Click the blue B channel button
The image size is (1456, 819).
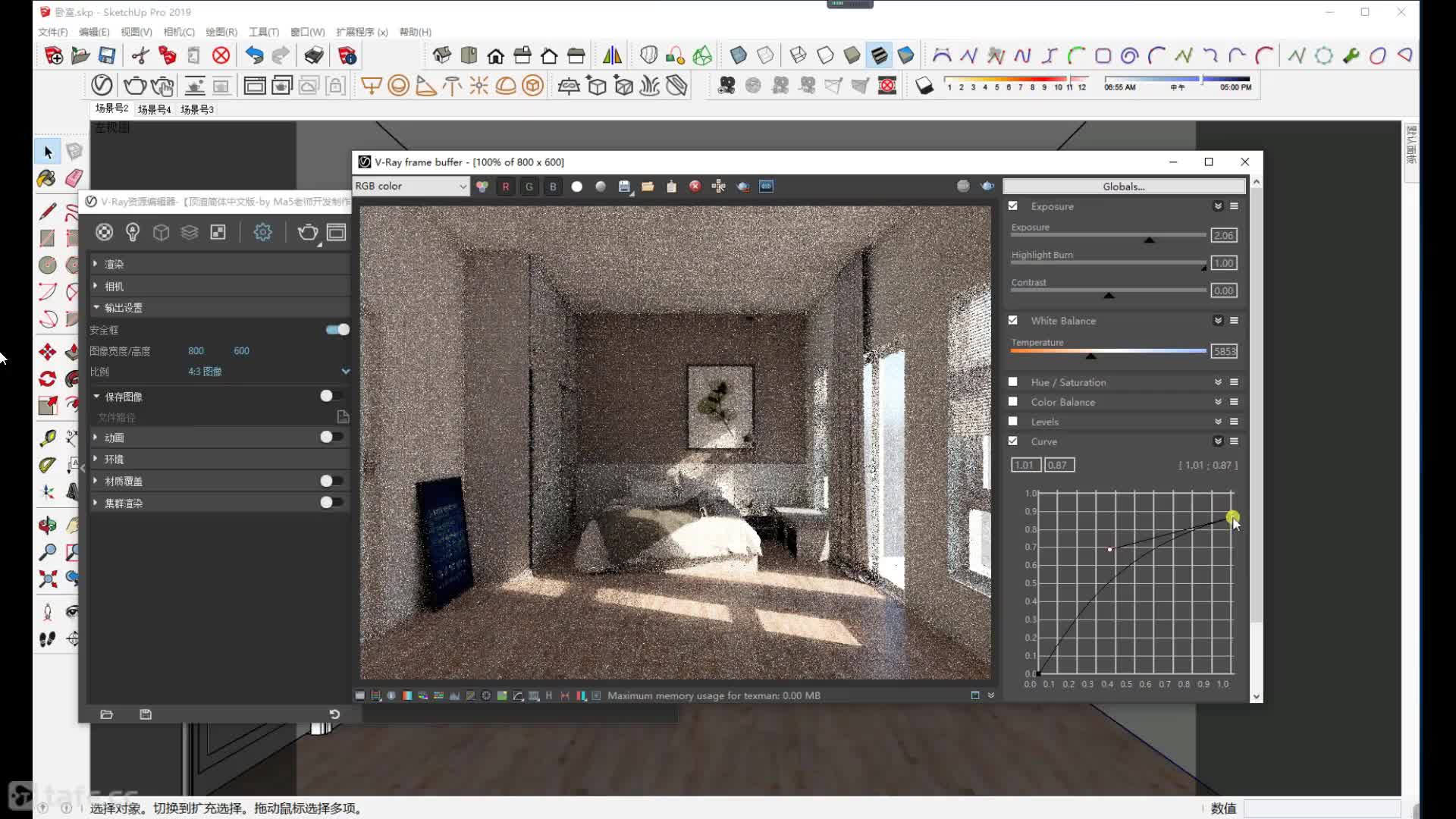pyautogui.click(x=553, y=187)
